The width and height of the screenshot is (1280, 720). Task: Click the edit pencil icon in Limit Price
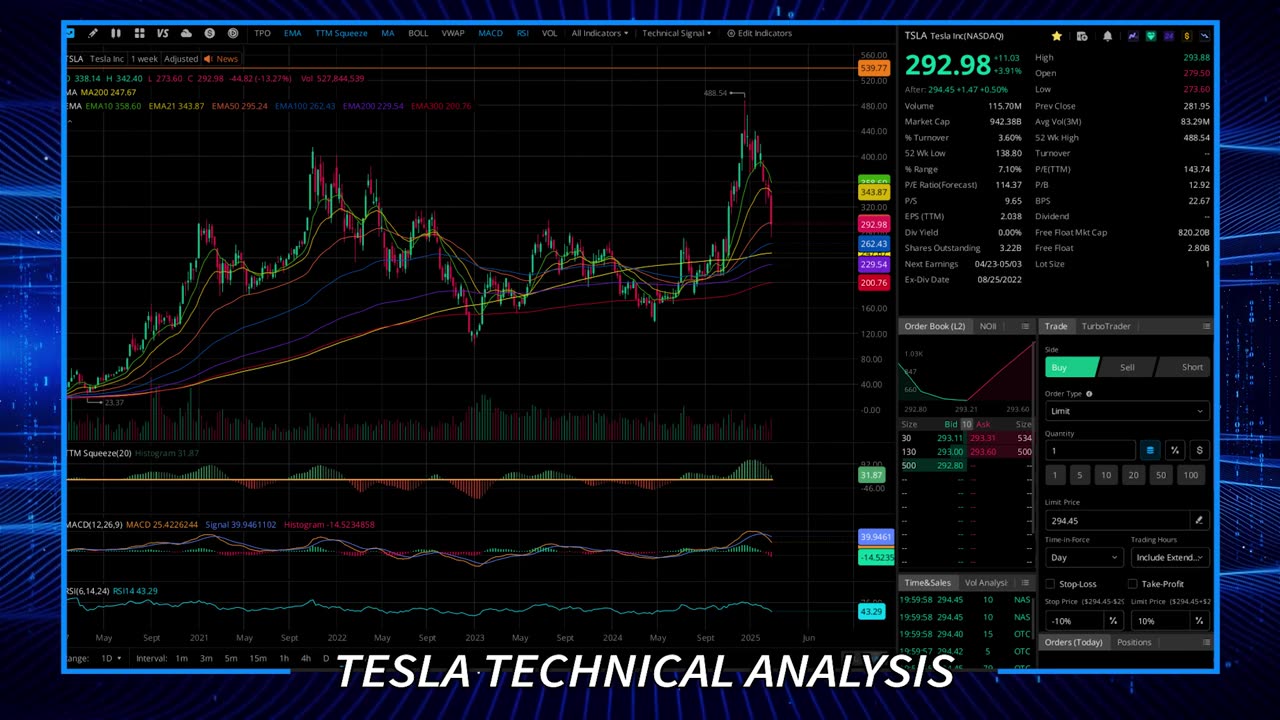[1198, 520]
